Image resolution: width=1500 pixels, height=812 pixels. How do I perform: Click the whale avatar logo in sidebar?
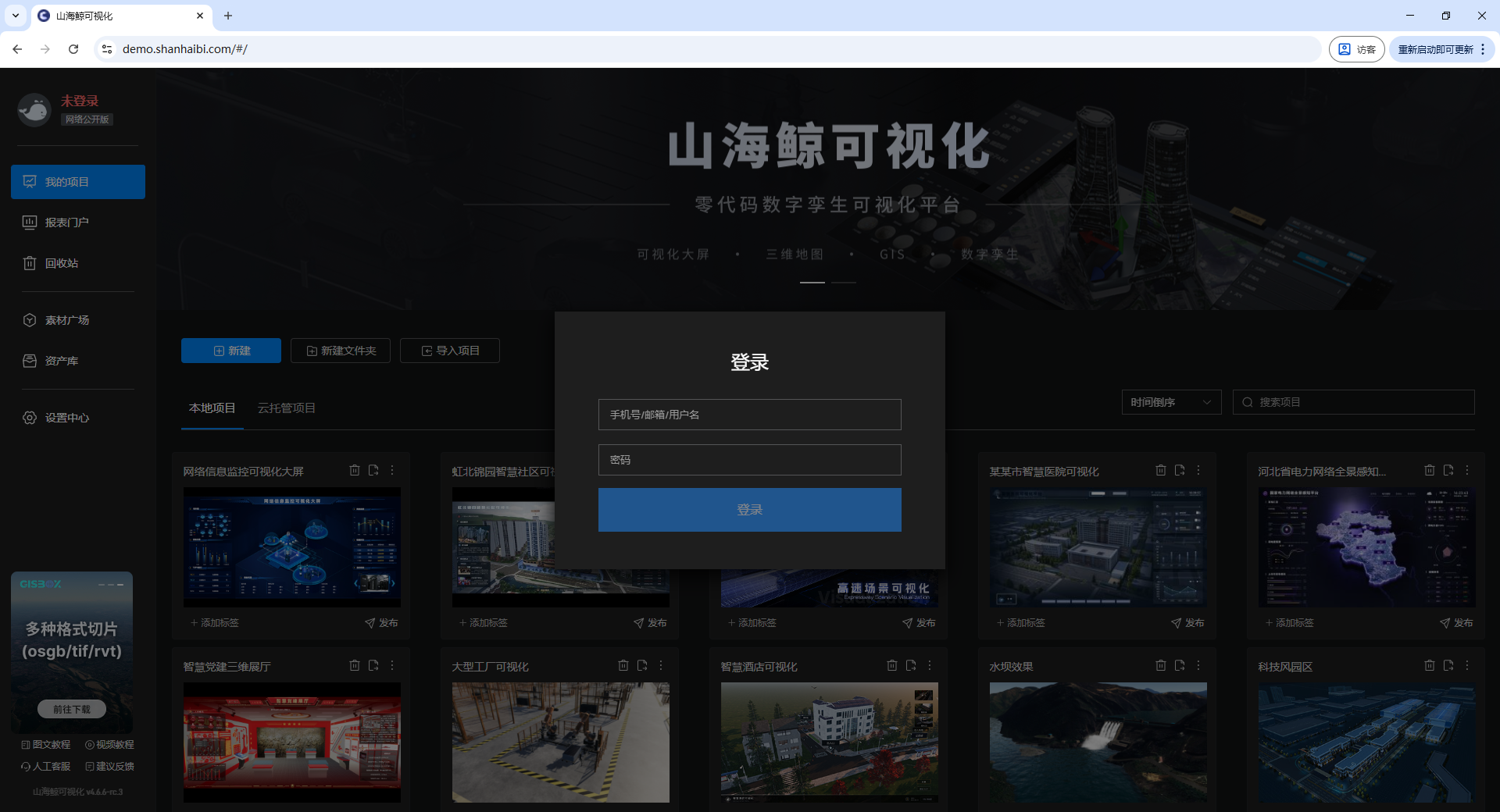tap(34, 110)
